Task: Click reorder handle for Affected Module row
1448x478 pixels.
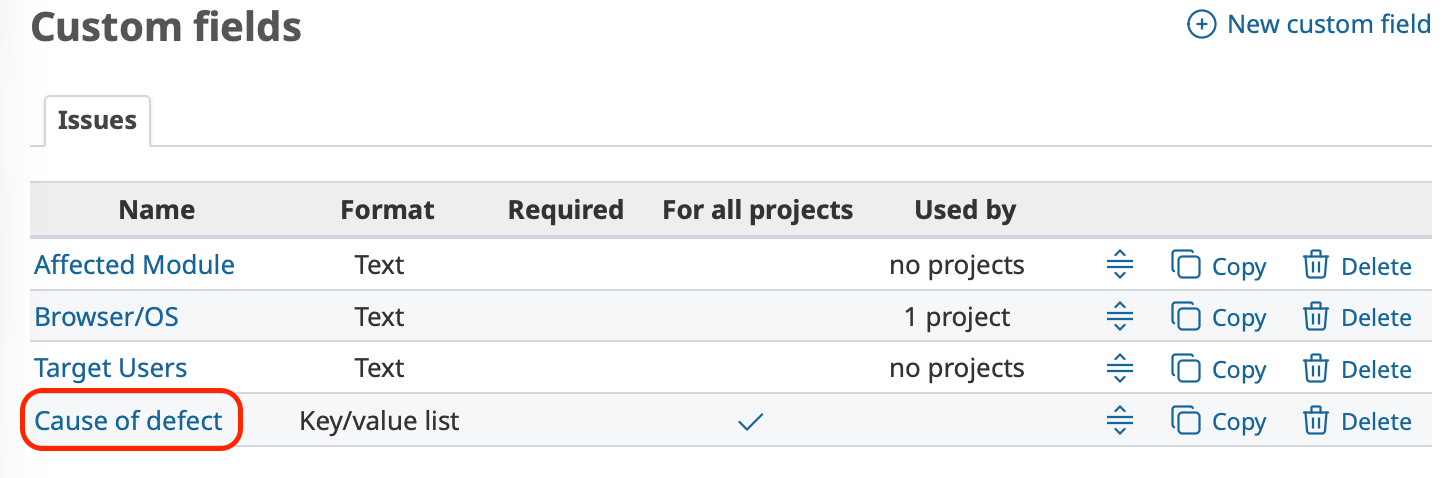Action: pos(1120,266)
